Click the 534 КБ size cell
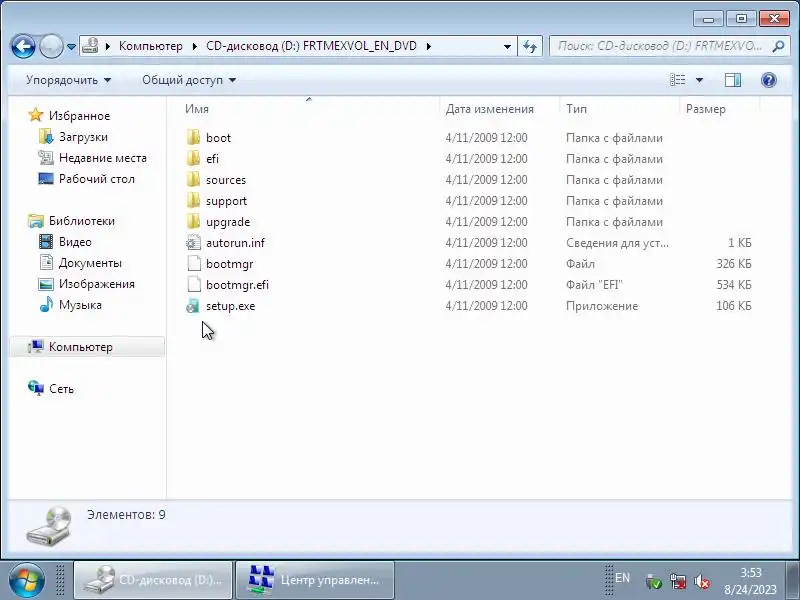Screen dimensions: 800x600 click(x=734, y=285)
